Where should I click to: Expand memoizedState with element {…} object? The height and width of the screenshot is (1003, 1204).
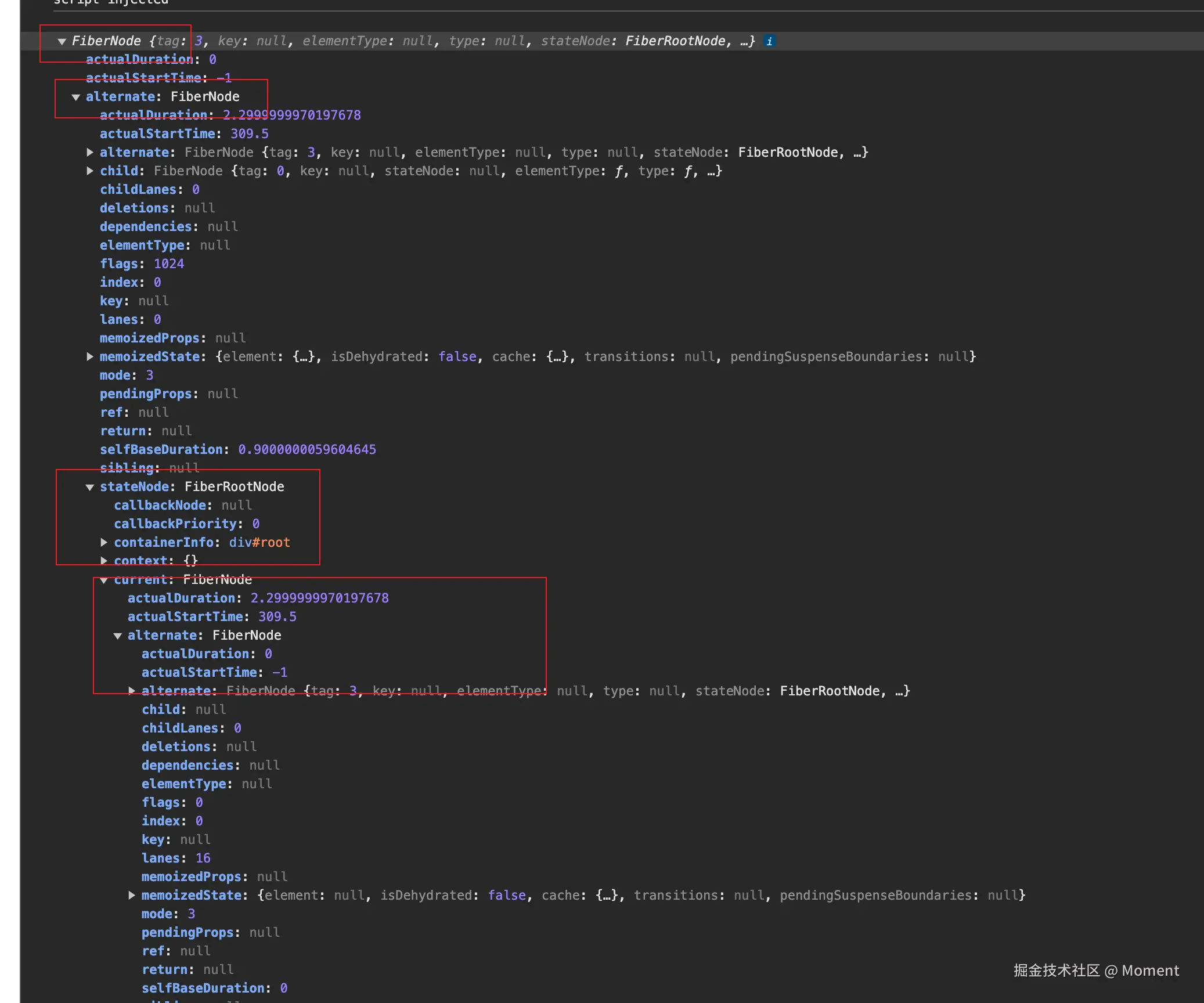[x=90, y=357]
